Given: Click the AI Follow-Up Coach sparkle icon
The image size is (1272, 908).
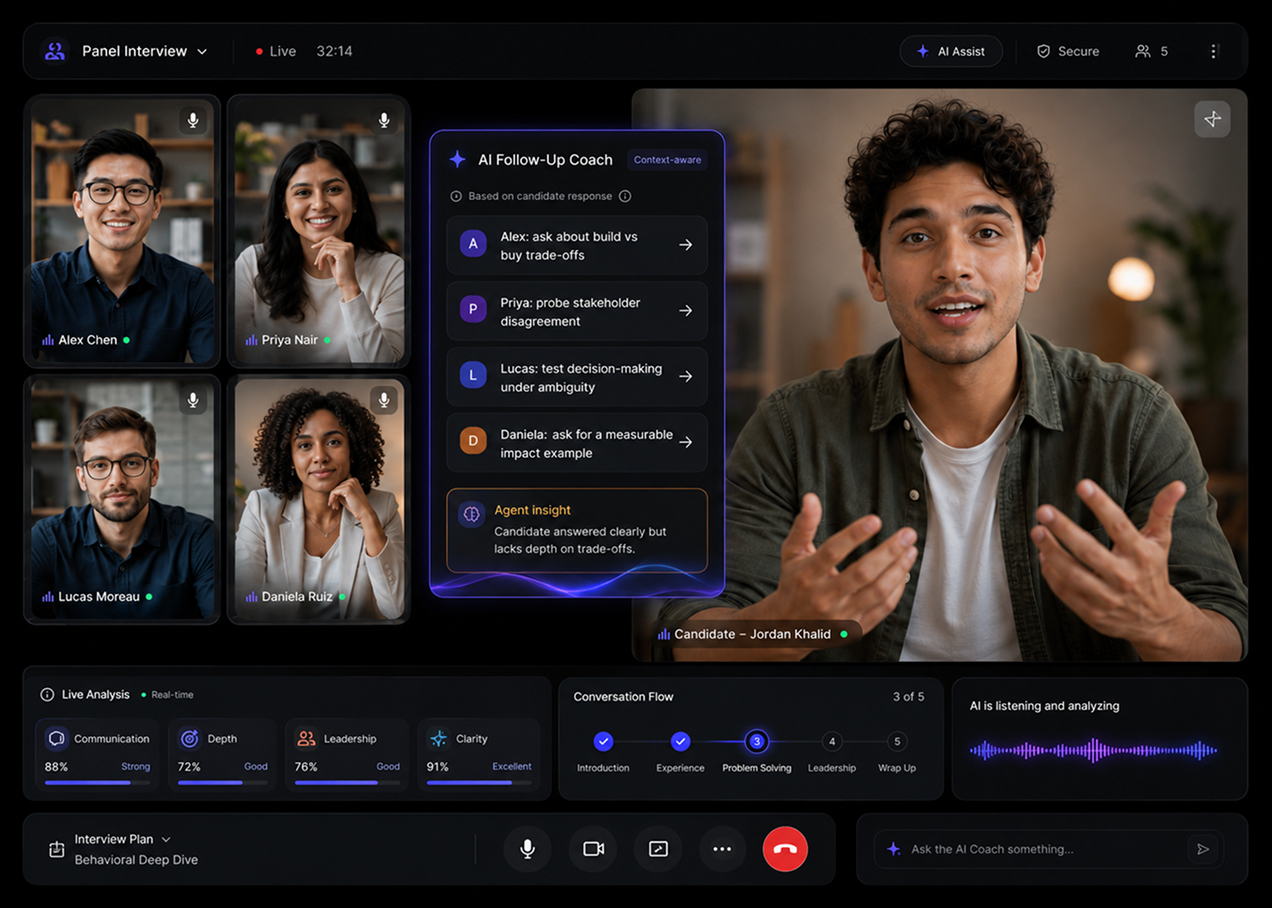Looking at the screenshot, I should coord(457,159).
